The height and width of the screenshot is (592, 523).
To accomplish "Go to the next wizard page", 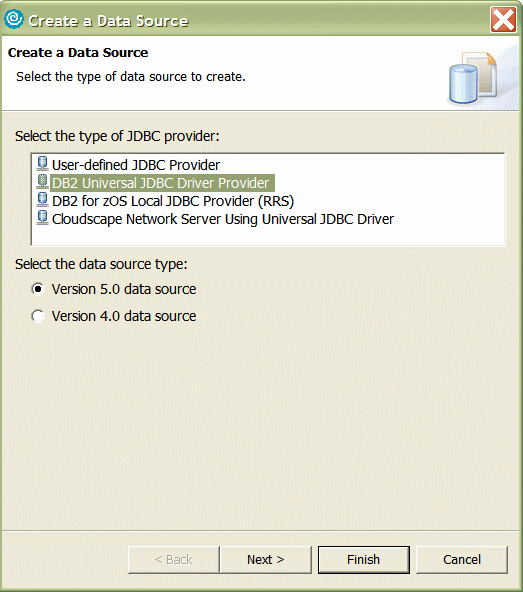I will [266, 560].
